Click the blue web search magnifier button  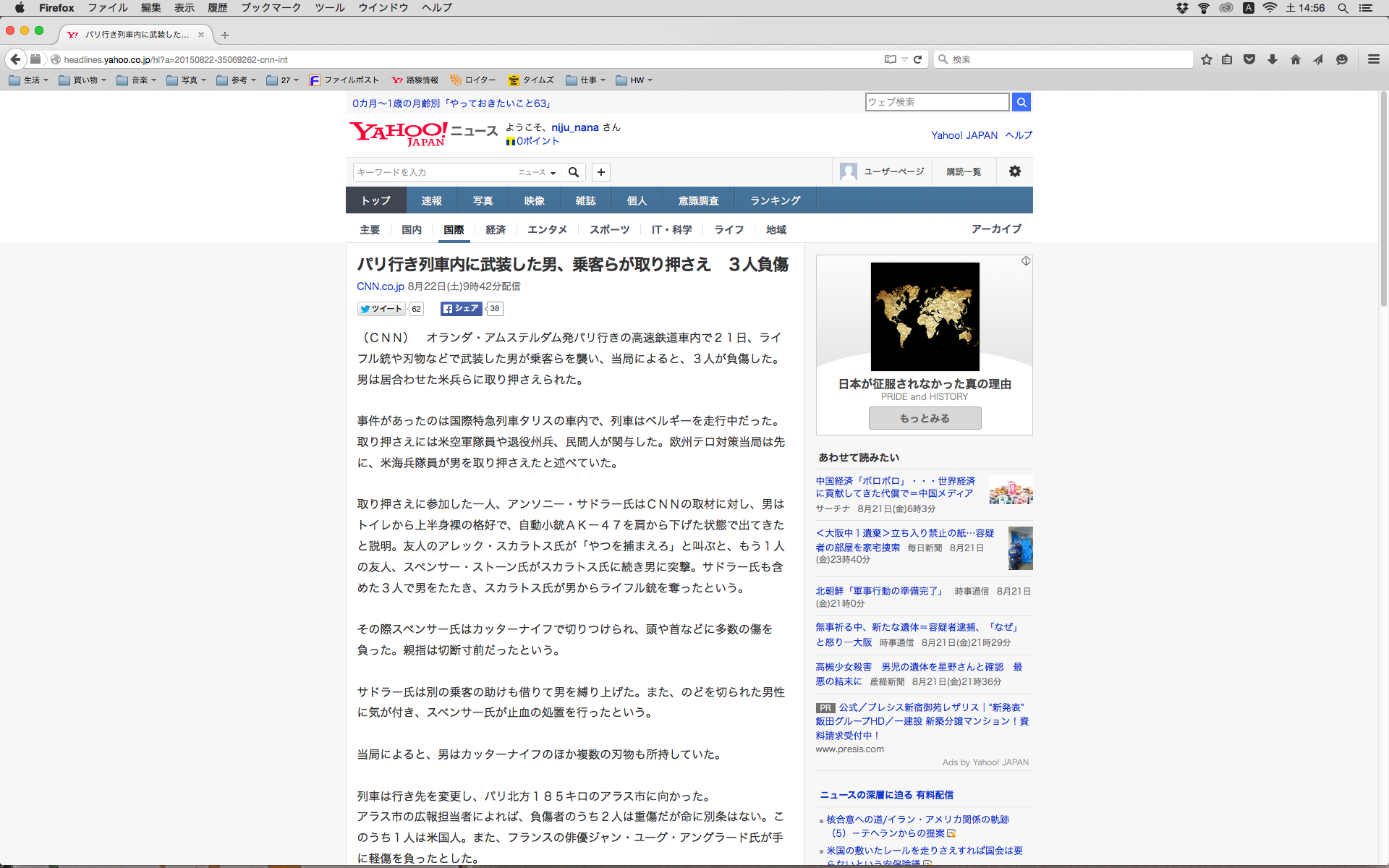point(1021,102)
